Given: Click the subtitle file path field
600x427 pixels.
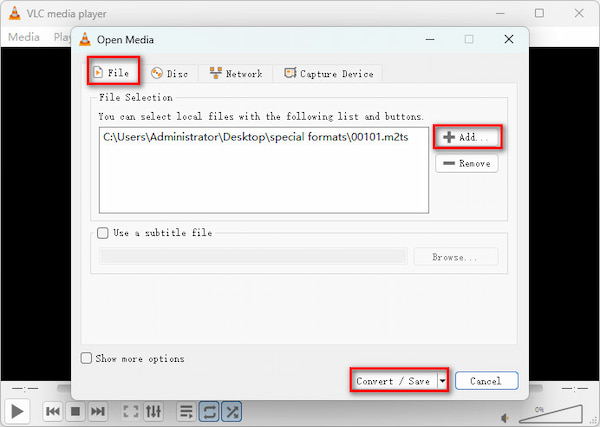Looking at the screenshot, I should 253,257.
